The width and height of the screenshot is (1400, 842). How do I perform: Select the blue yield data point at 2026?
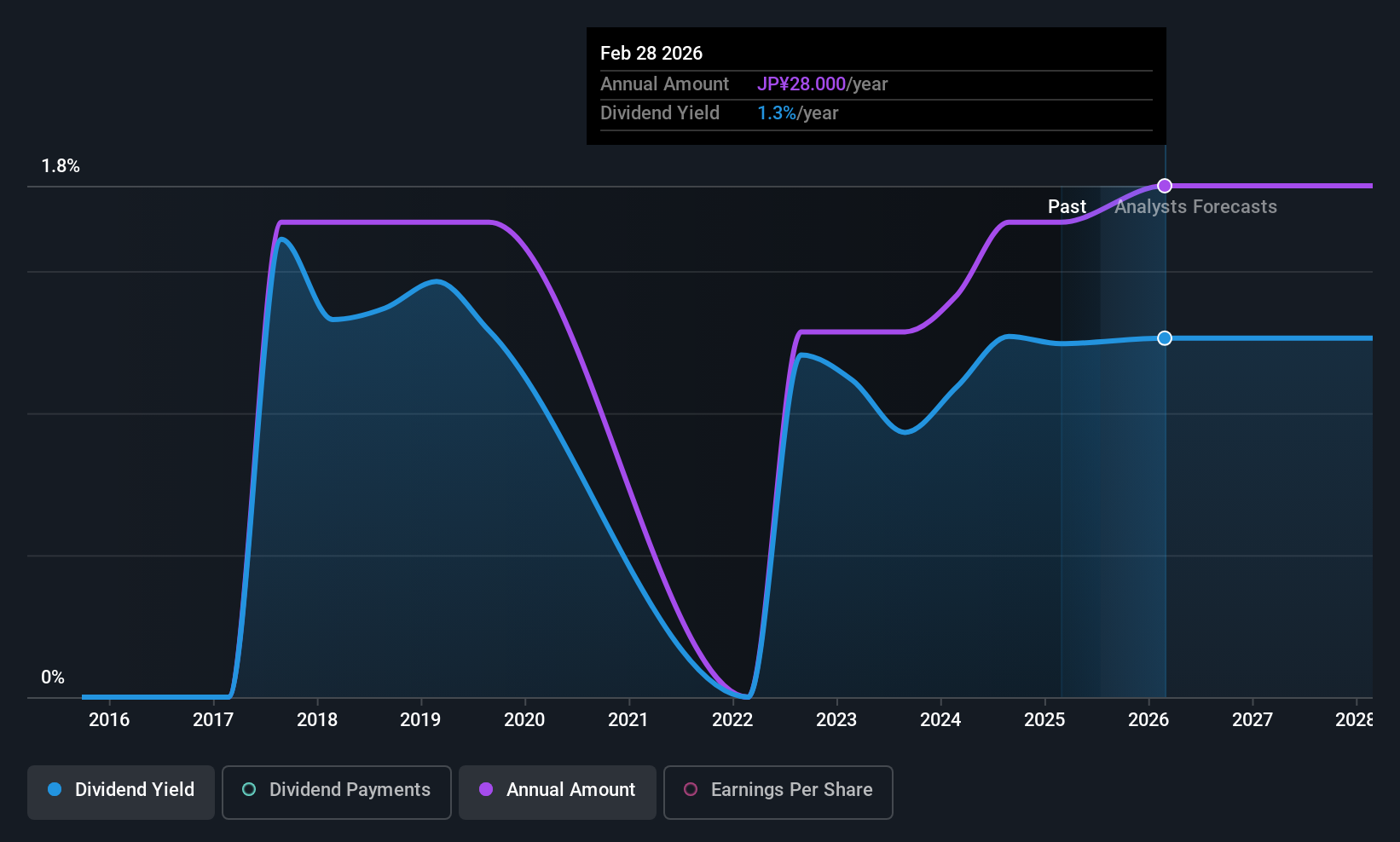(1165, 338)
